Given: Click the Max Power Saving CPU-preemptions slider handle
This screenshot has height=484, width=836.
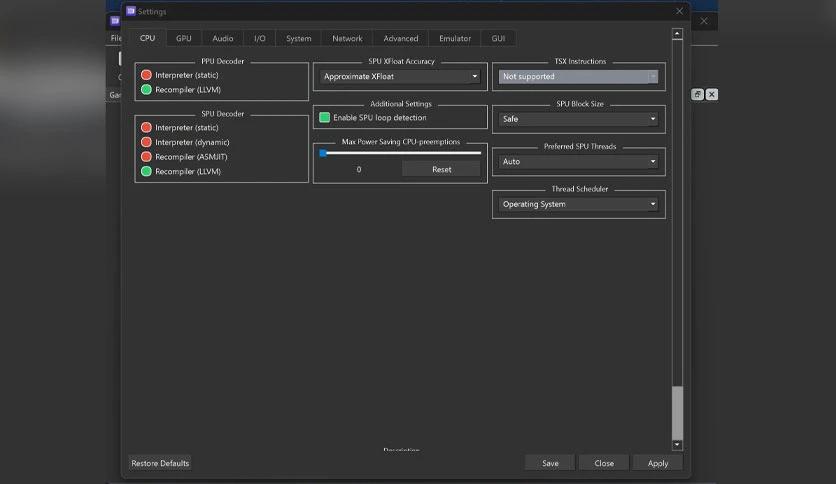Looking at the screenshot, I should pos(323,153).
